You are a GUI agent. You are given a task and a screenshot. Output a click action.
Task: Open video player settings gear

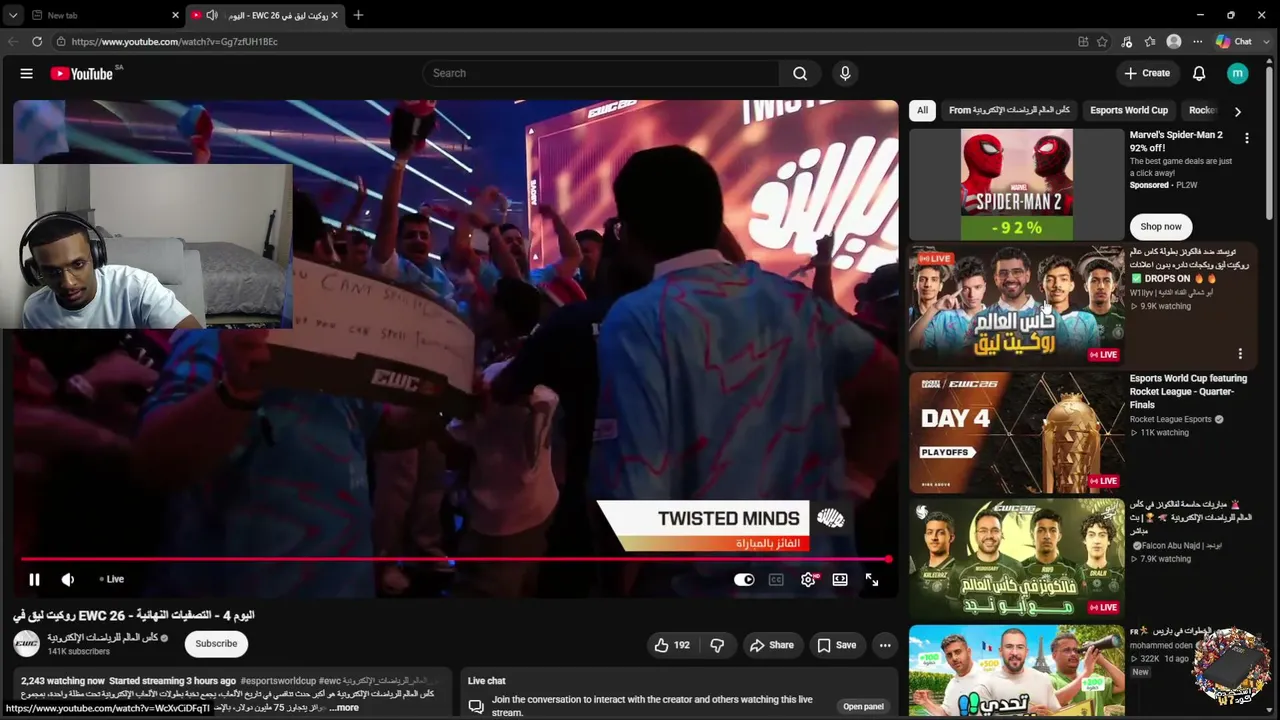[808, 580]
